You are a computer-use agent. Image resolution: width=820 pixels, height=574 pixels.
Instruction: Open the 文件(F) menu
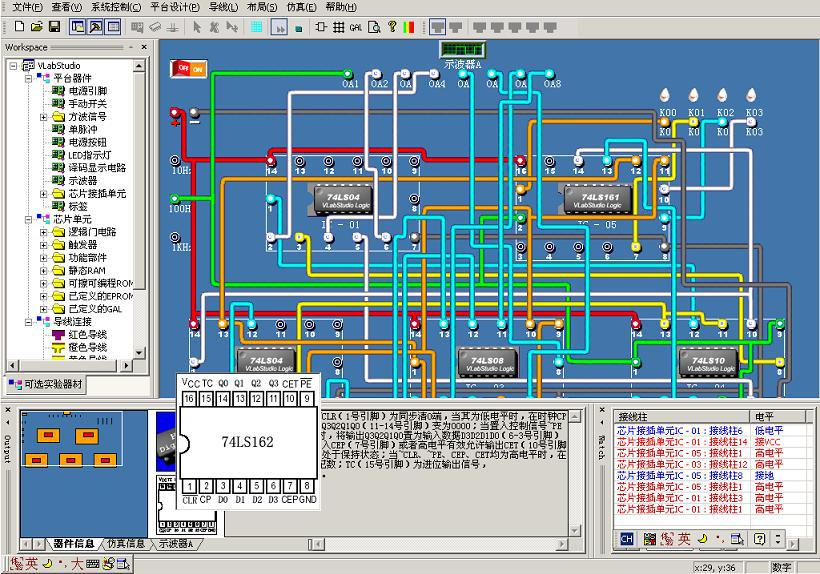[x=28, y=7]
